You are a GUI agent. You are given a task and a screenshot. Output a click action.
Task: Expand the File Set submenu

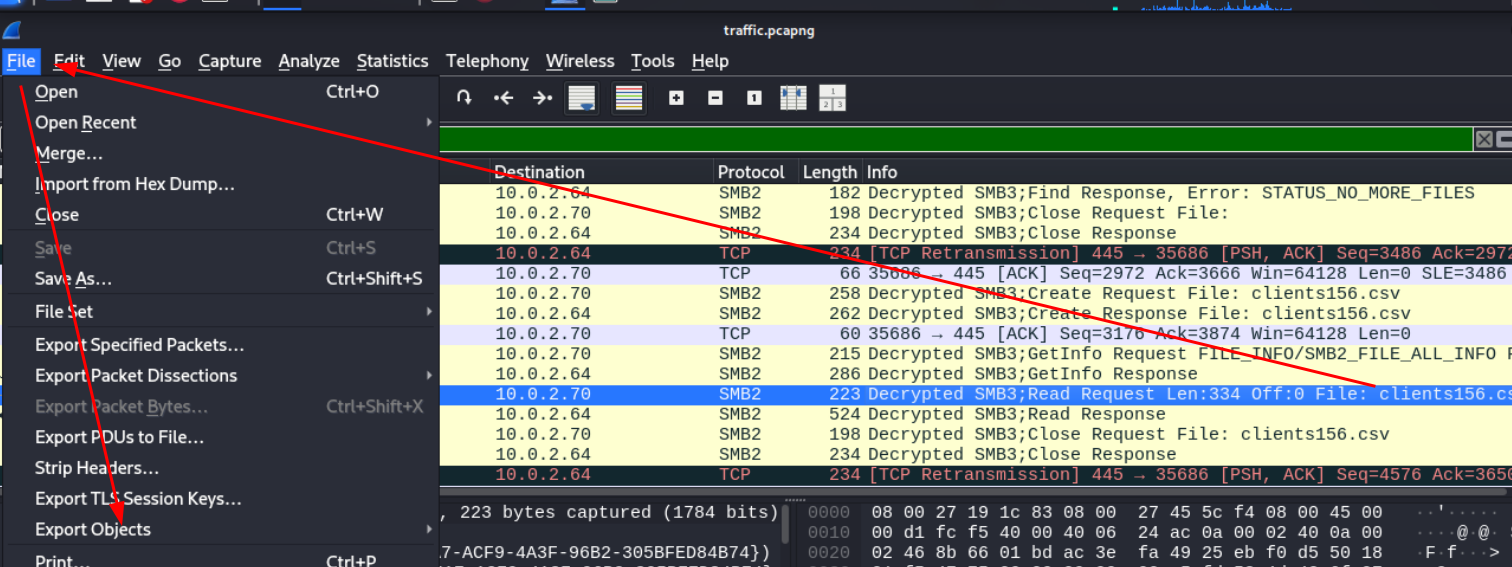coord(221,311)
